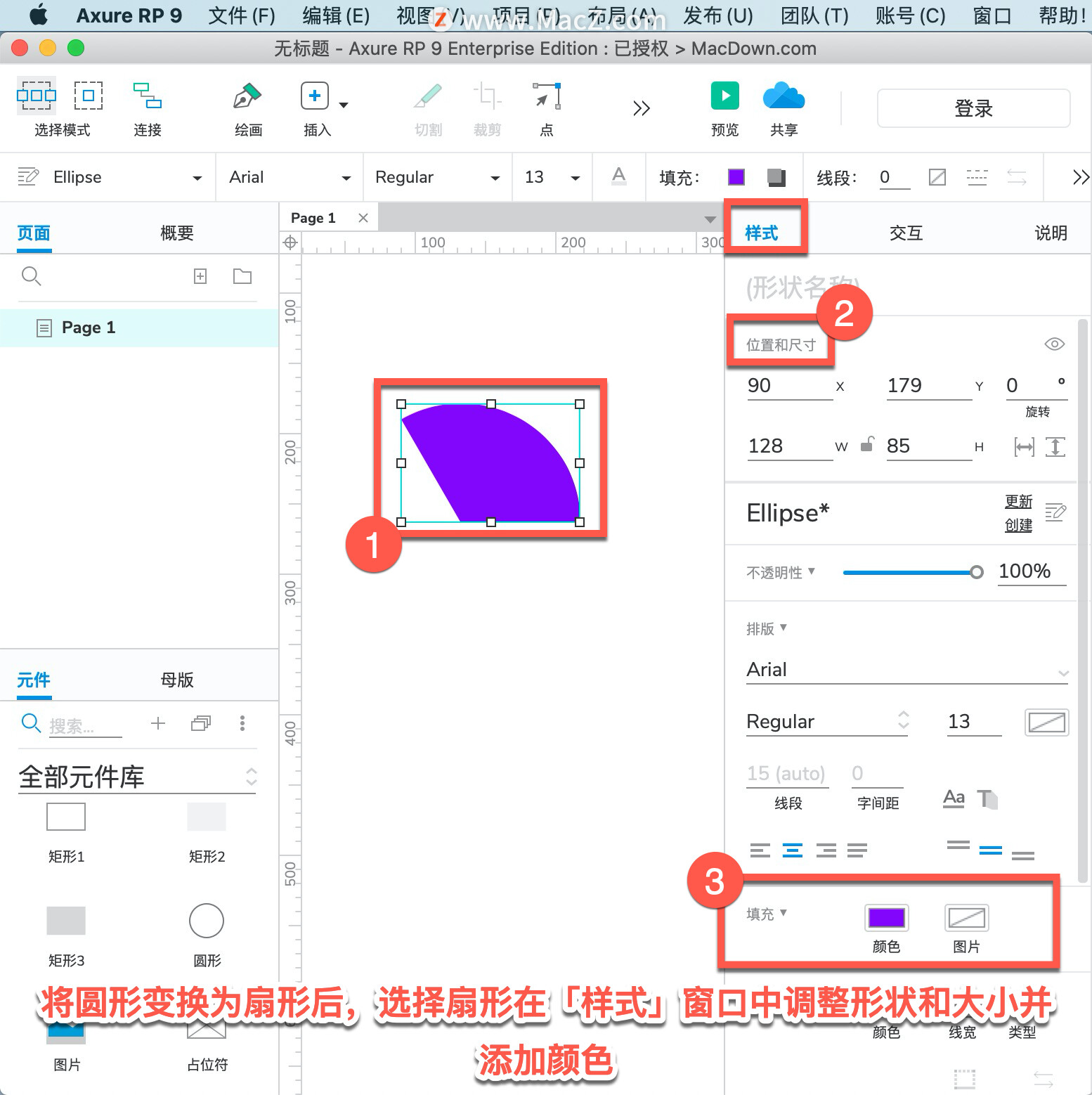Click the line width 0 field
The width and height of the screenshot is (1092, 1095).
(x=894, y=177)
